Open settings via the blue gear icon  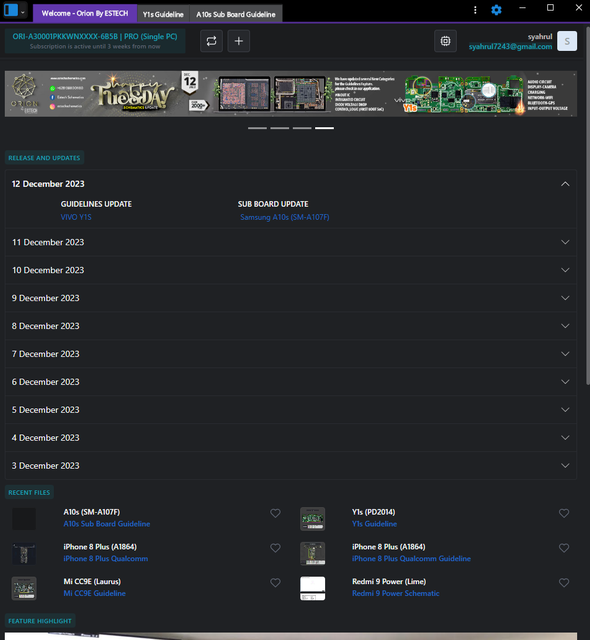point(496,10)
